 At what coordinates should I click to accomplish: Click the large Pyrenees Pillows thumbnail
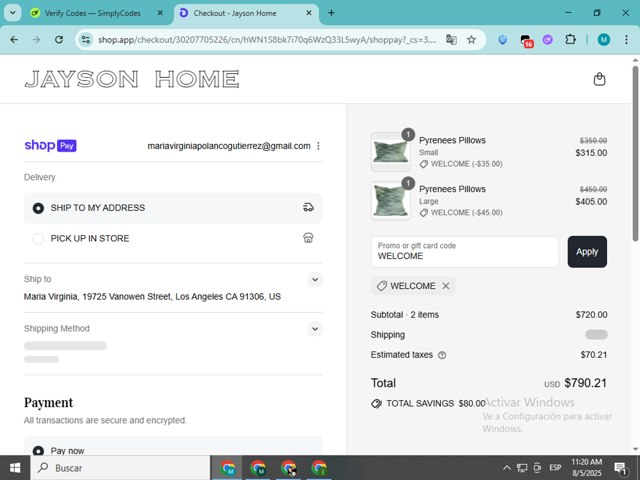(391, 201)
